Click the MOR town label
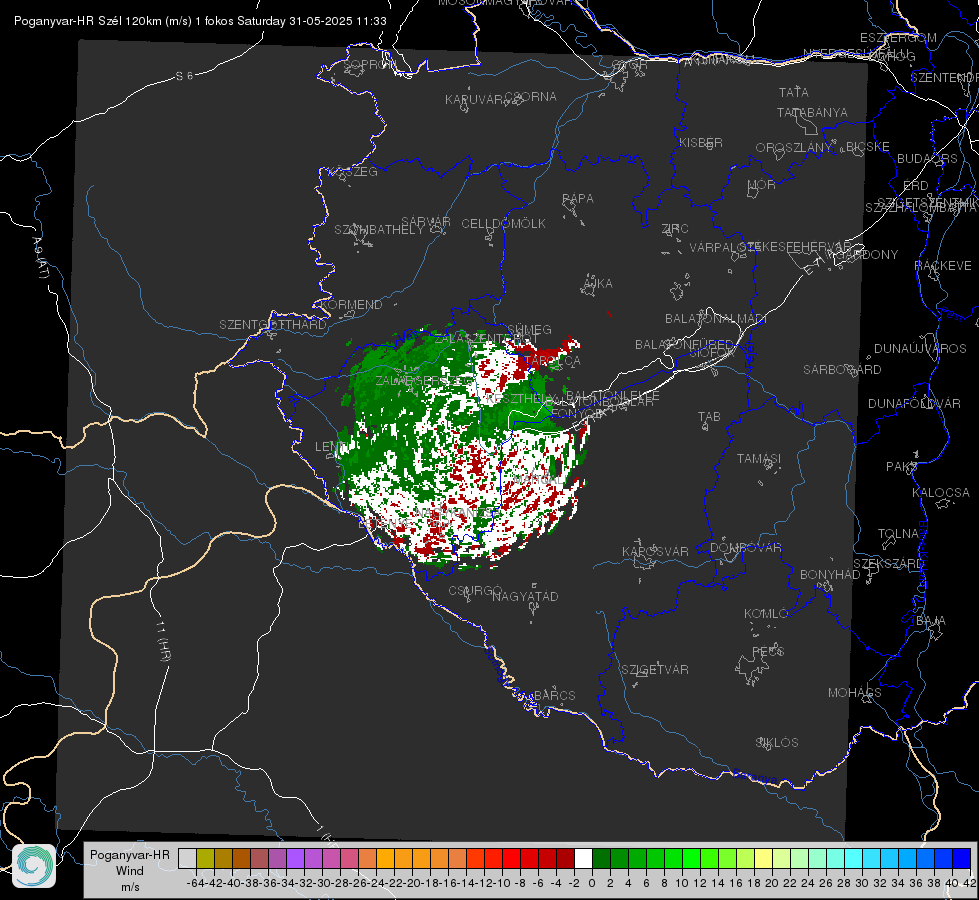Image resolution: width=979 pixels, height=900 pixels. [x=762, y=185]
